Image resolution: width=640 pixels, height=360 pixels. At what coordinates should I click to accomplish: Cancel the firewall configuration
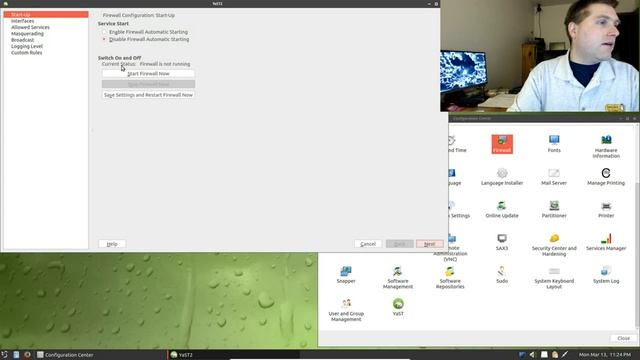tap(368, 244)
